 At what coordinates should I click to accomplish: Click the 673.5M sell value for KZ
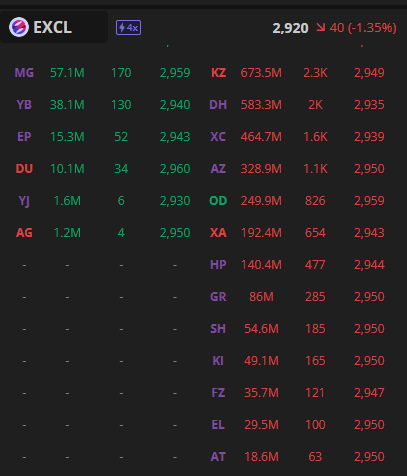point(261,73)
